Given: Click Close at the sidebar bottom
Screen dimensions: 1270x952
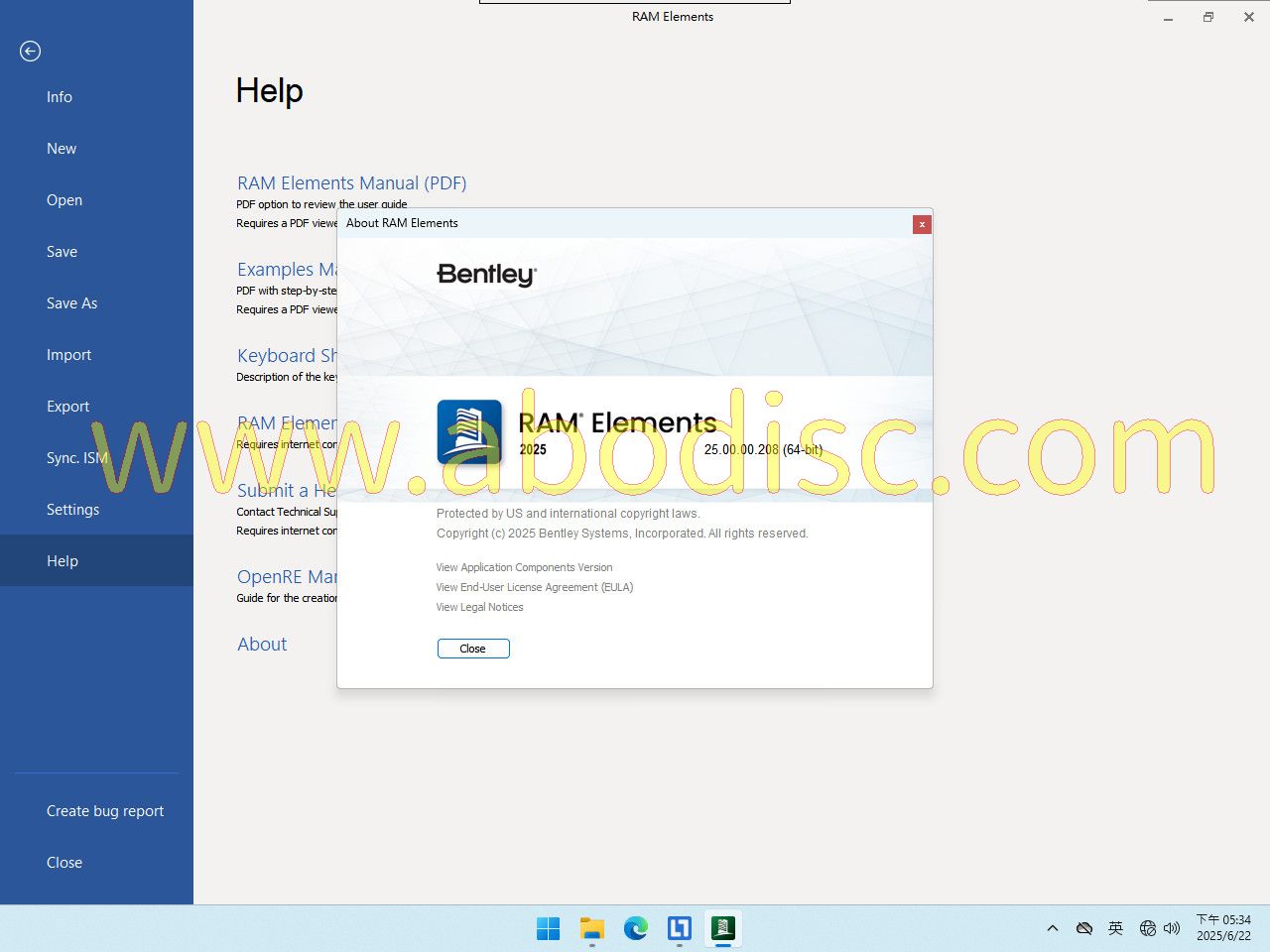Looking at the screenshot, I should click(x=64, y=863).
